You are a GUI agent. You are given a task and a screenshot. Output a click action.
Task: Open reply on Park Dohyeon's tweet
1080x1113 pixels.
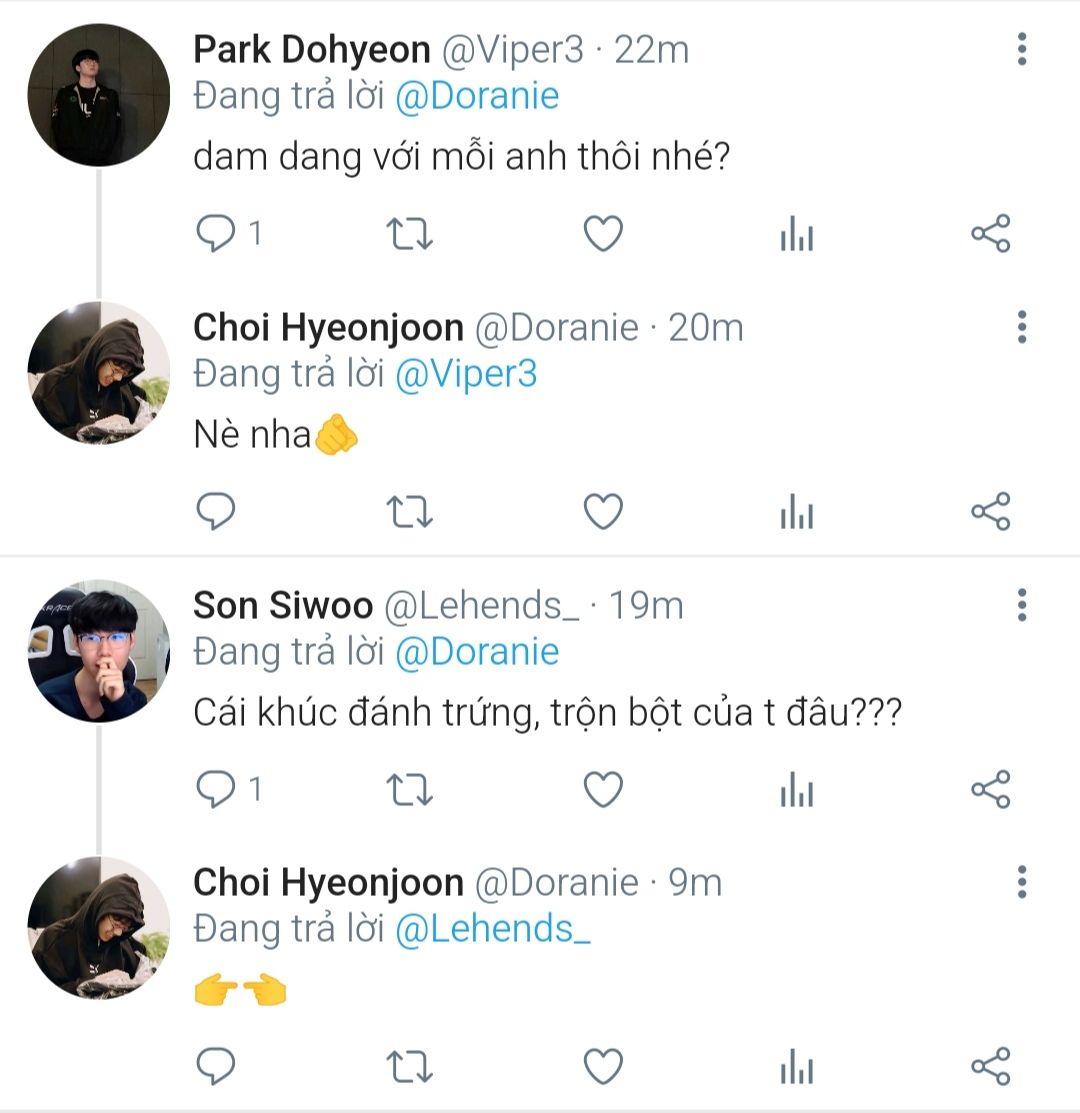[x=216, y=234]
